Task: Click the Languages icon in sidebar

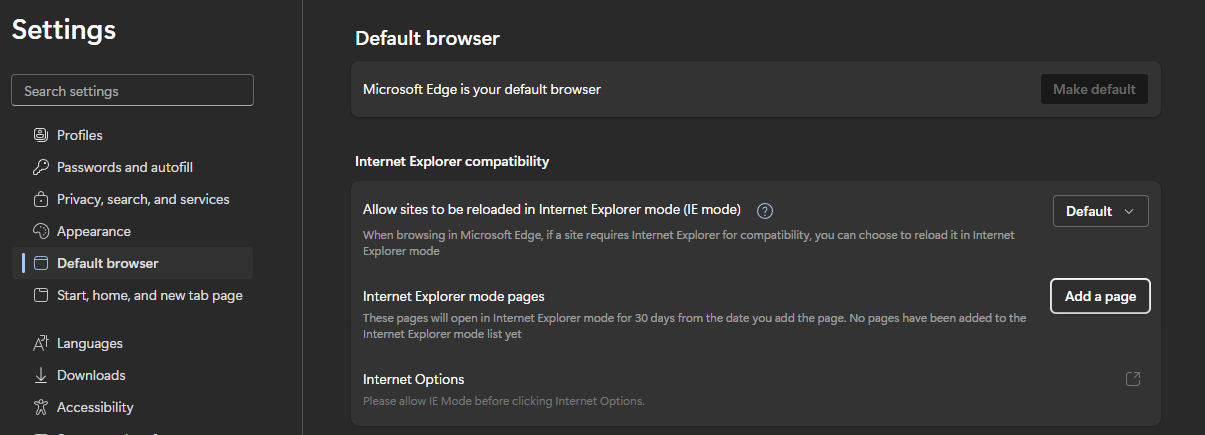Action: point(41,343)
